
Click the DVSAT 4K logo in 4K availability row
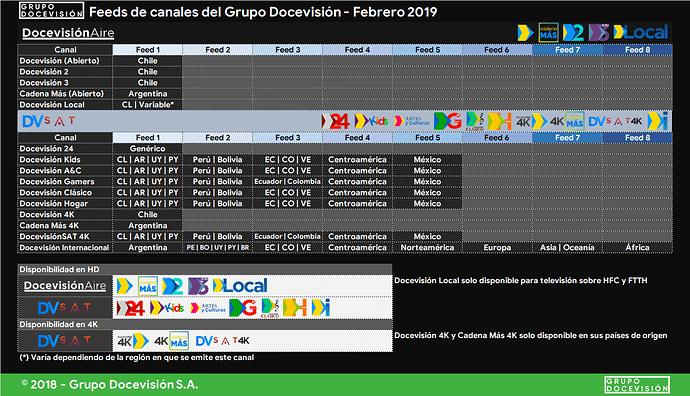coord(222,341)
